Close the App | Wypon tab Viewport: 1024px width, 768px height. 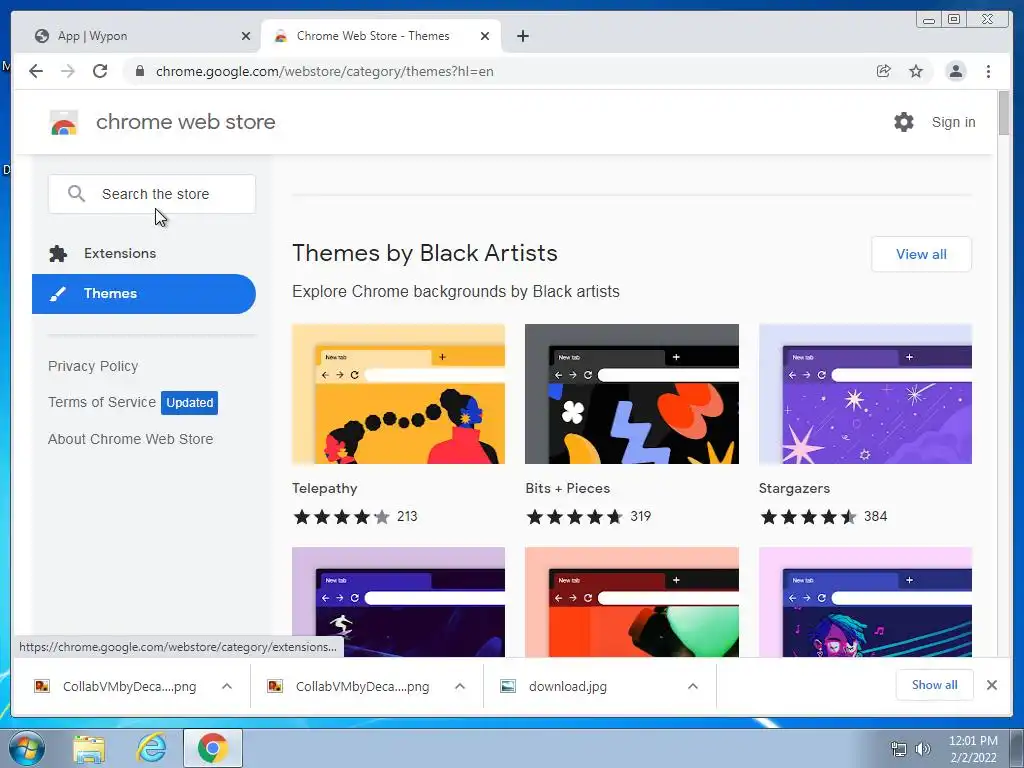point(246,36)
